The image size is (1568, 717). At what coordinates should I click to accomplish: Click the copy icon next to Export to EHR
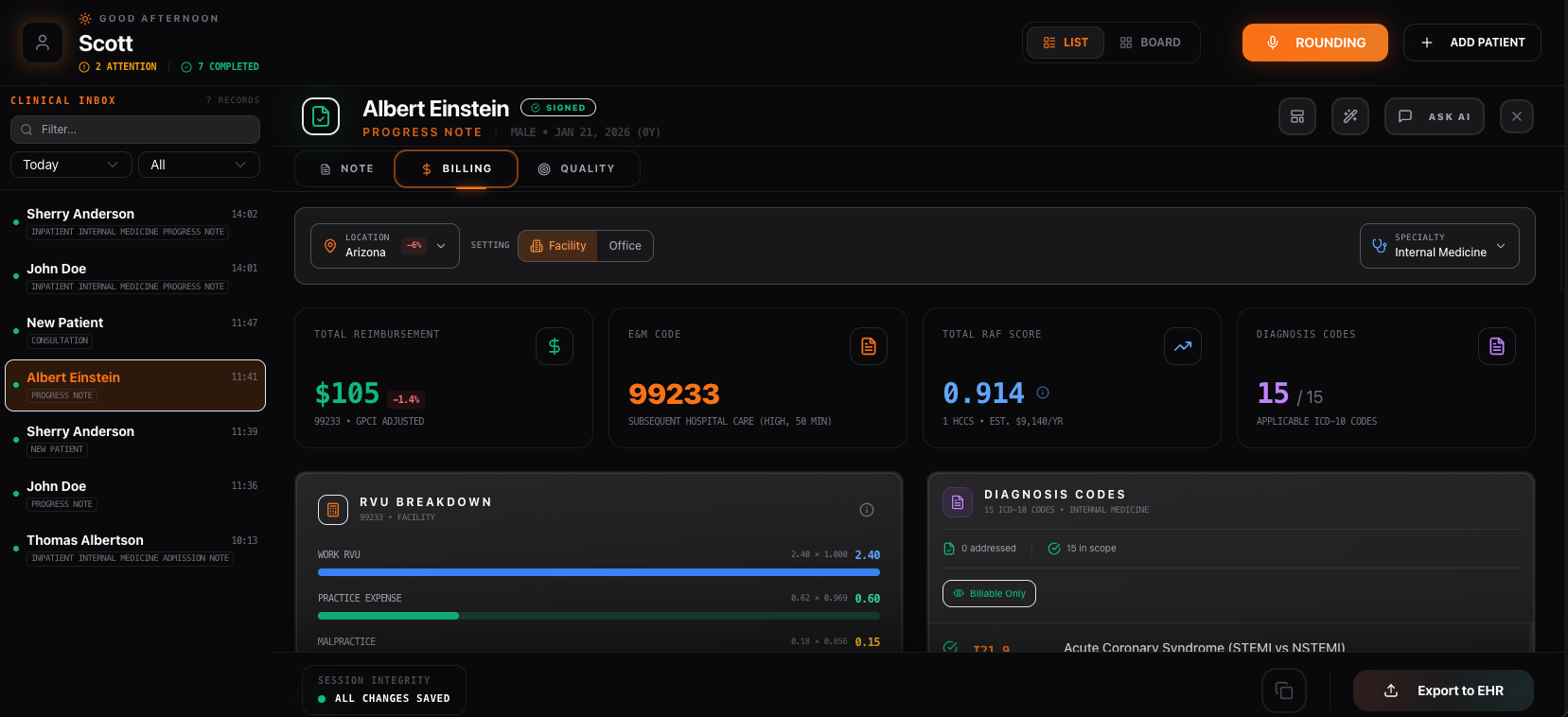coord(1283,691)
